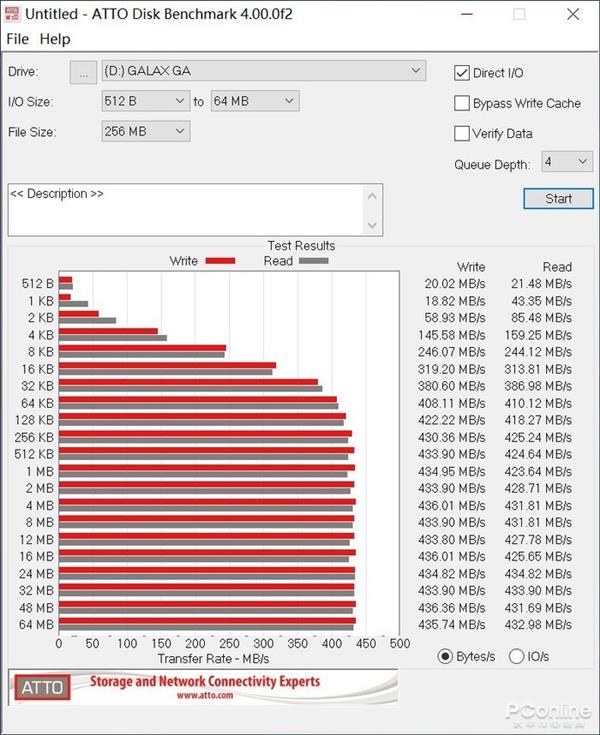Open the File menu
This screenshot has height=735, width=600.
(x=18, y=39)
